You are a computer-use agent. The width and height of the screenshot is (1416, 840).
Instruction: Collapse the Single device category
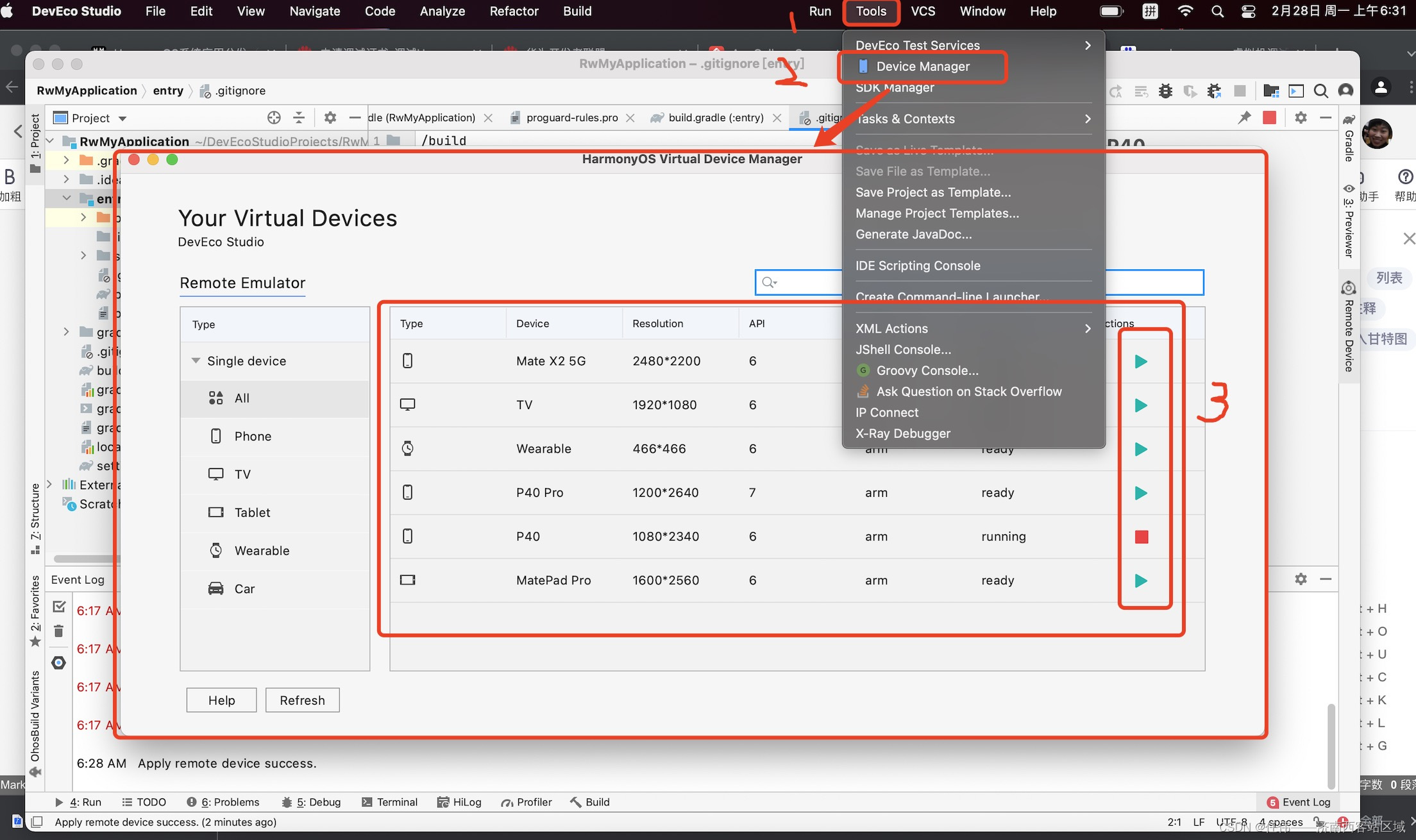coord(196,360)
